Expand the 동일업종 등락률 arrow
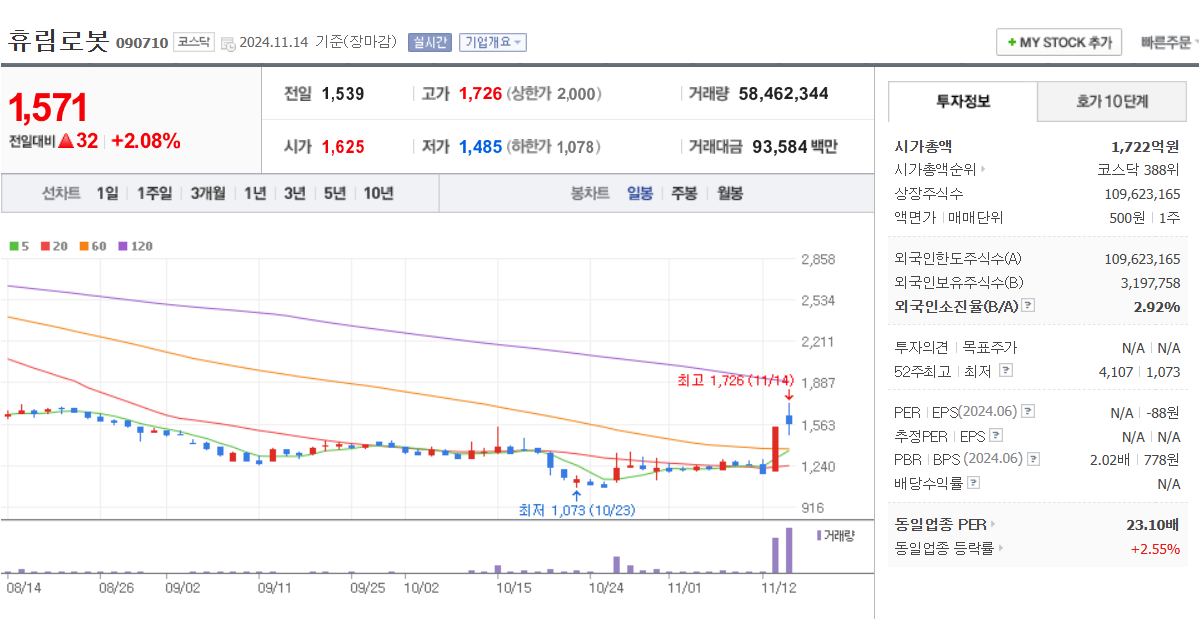This screenshot has height=619, width=1199. coord(1000,548)
